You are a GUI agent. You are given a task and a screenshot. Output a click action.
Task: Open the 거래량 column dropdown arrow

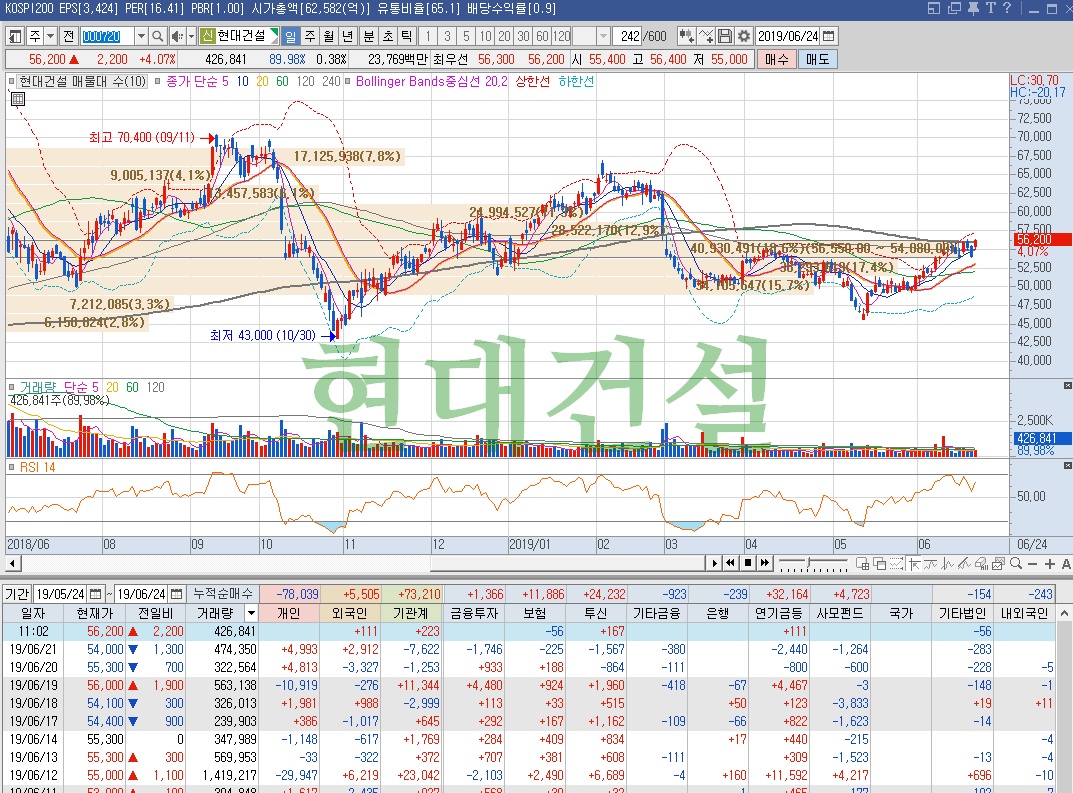point(251,613)
